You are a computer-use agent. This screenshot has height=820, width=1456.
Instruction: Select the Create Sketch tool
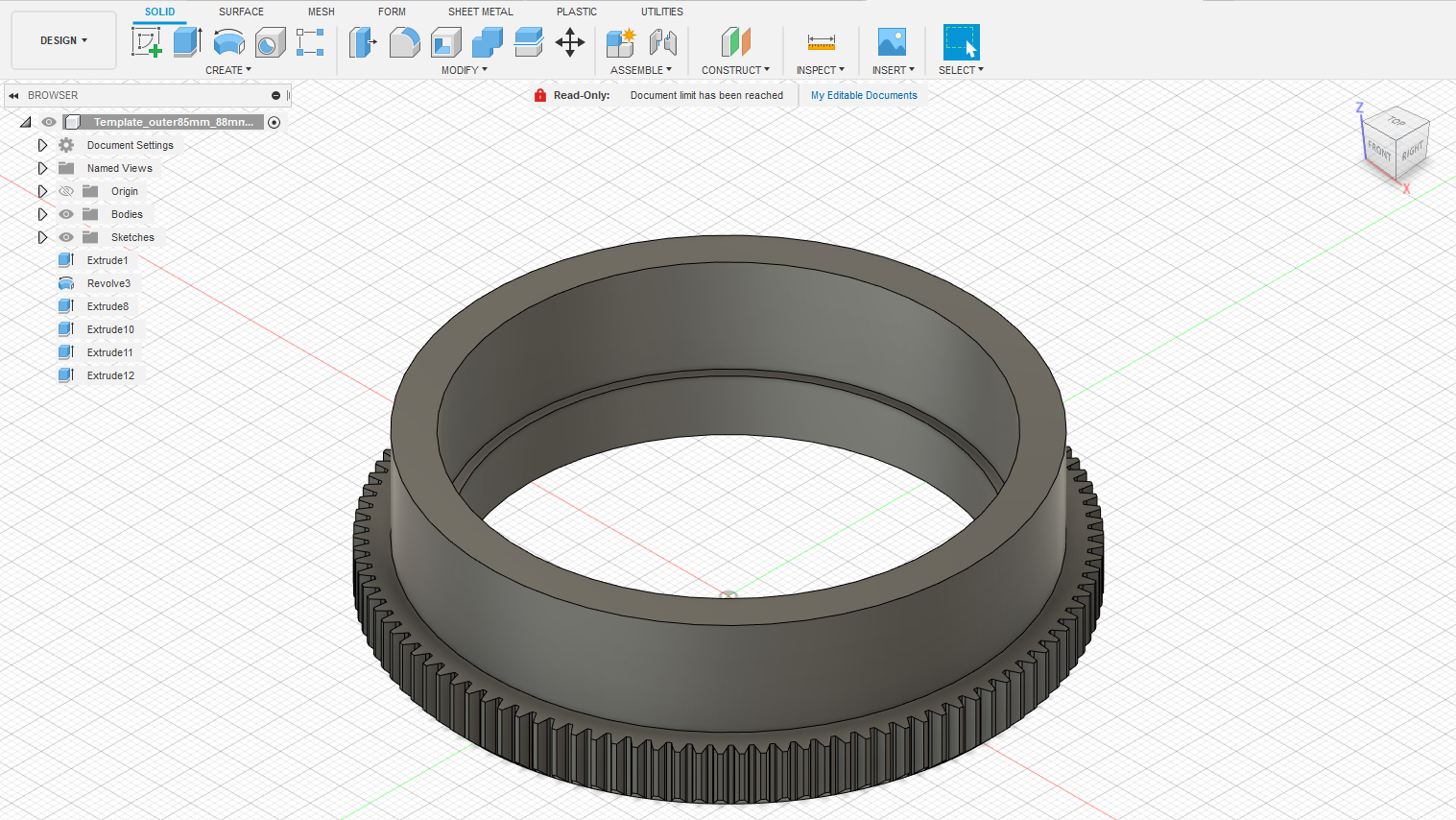click(x=146, y=42)
